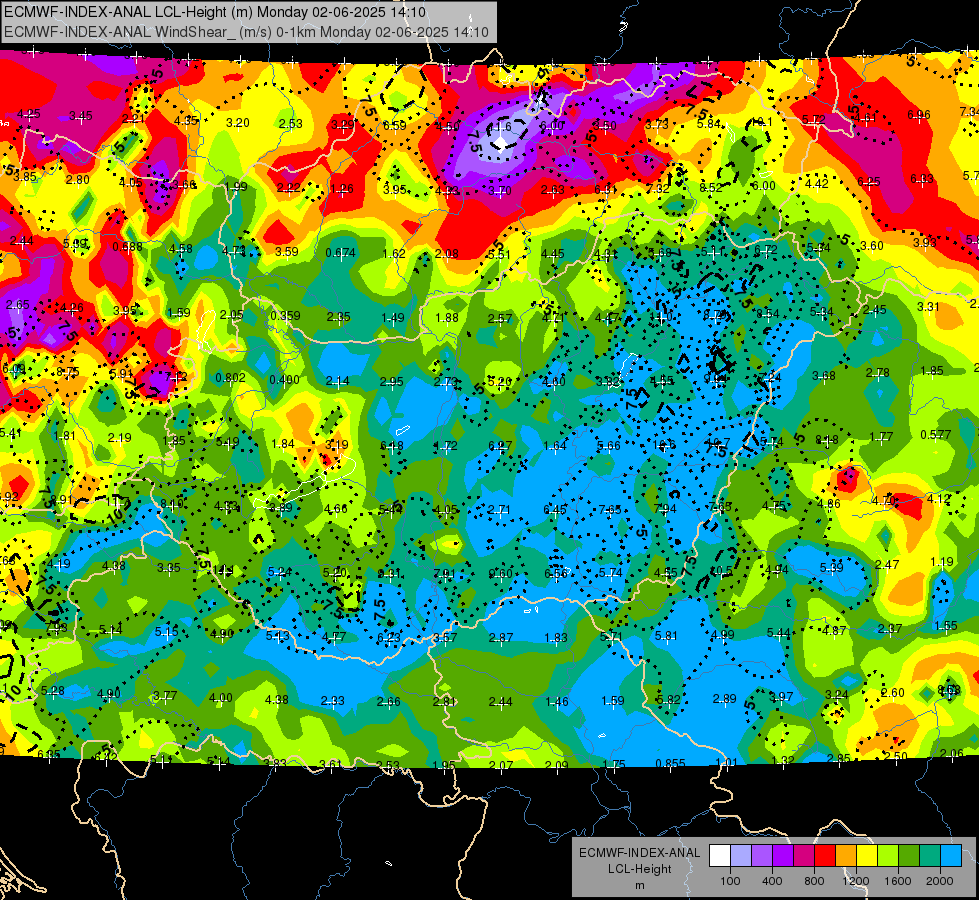Click the wind shear value '0.855'

coord(671,763)
